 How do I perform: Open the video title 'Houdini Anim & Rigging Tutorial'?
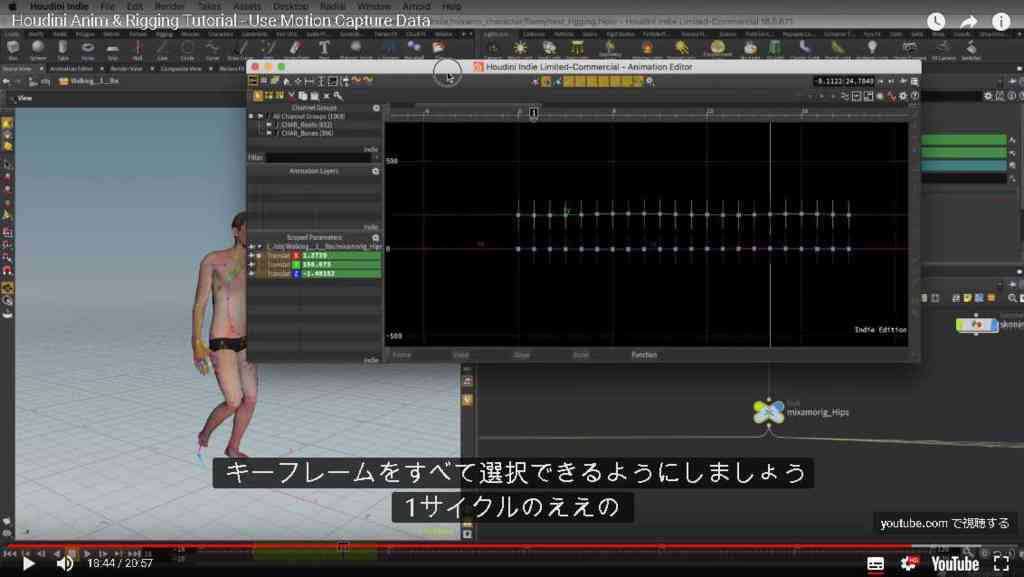[x=221, y=21]
